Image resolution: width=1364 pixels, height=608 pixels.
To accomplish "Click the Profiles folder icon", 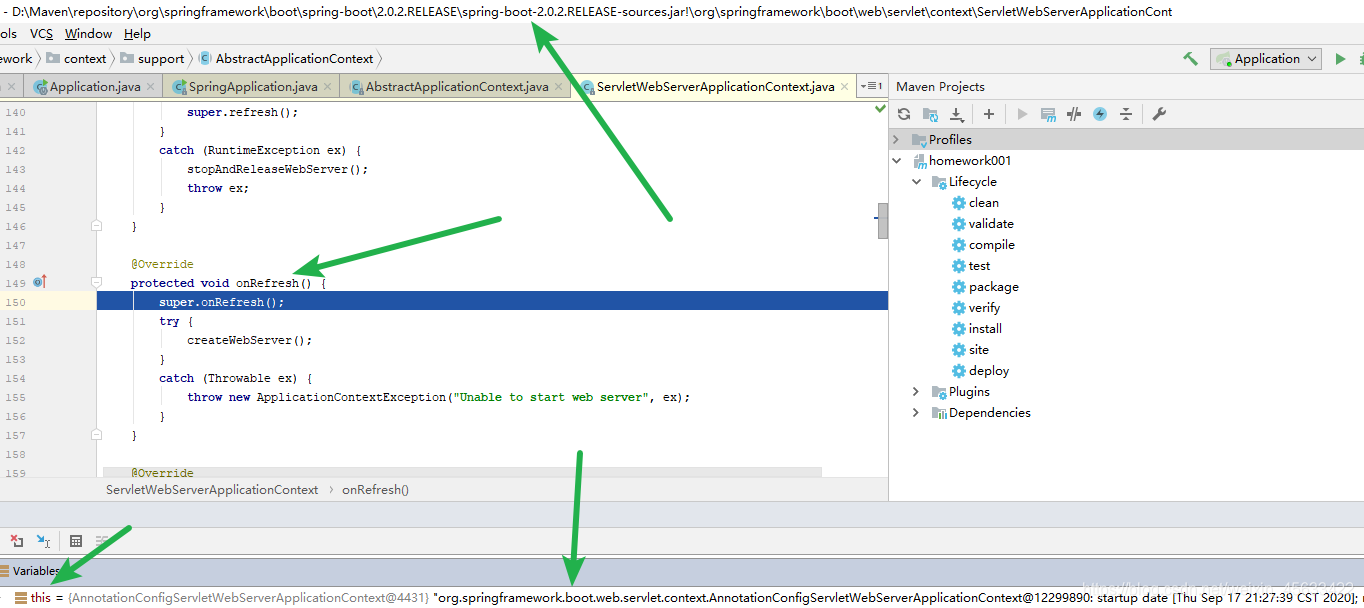I will [x=919, y=140].
